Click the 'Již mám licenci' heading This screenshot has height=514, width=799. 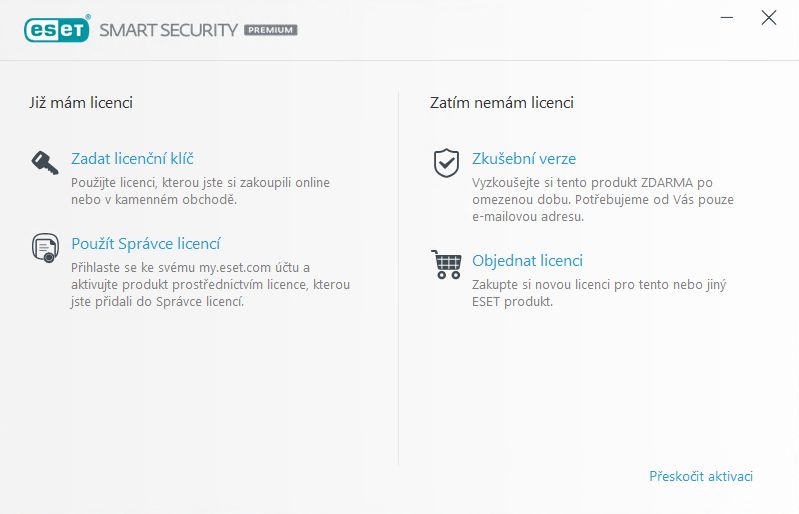pos(81,103)
